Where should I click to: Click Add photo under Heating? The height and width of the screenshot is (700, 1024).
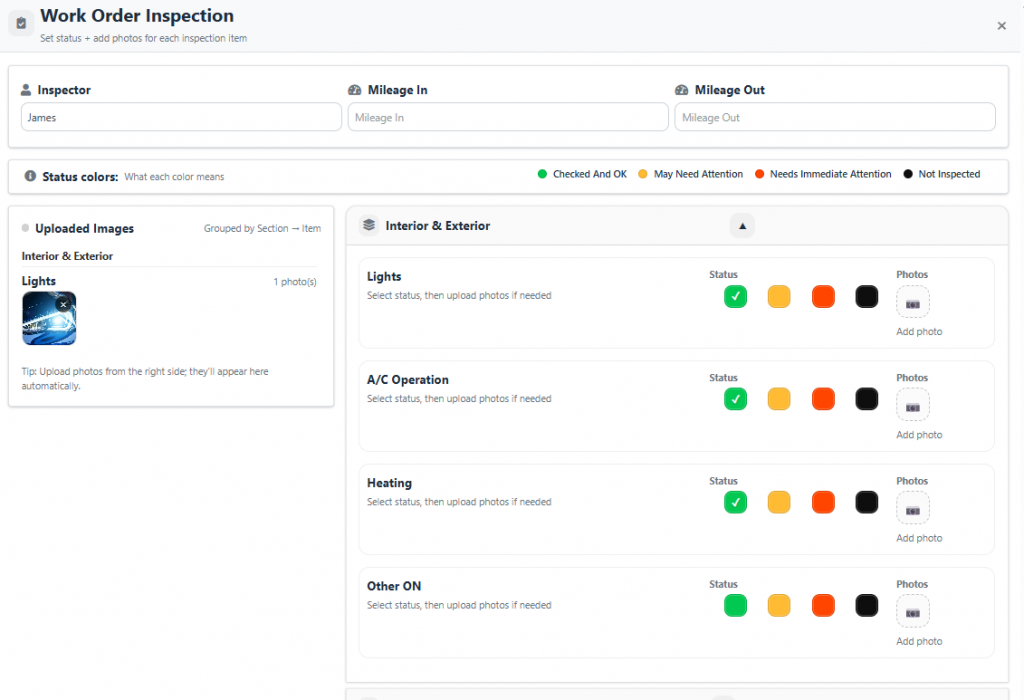[918, 538]
